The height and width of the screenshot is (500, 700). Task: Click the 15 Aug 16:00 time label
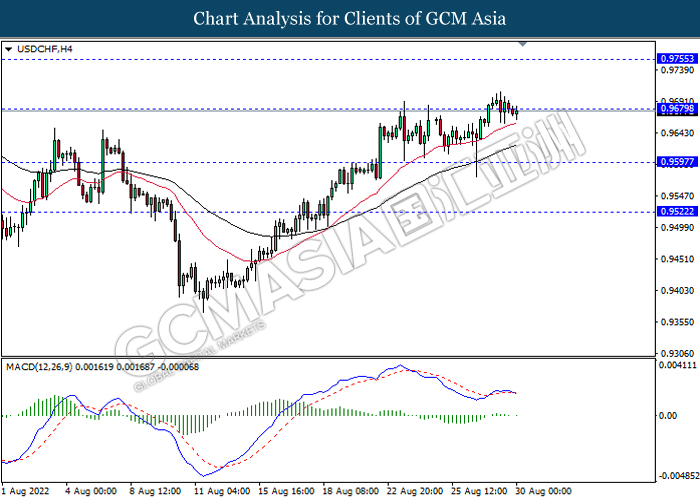286,491
